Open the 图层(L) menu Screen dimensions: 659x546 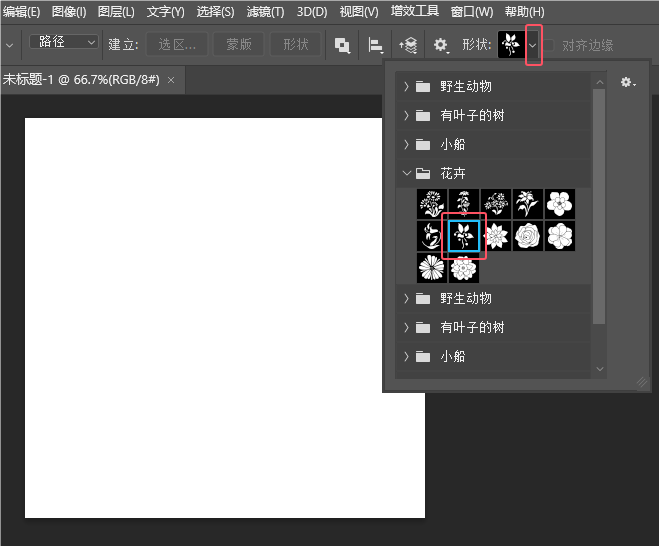116,12
